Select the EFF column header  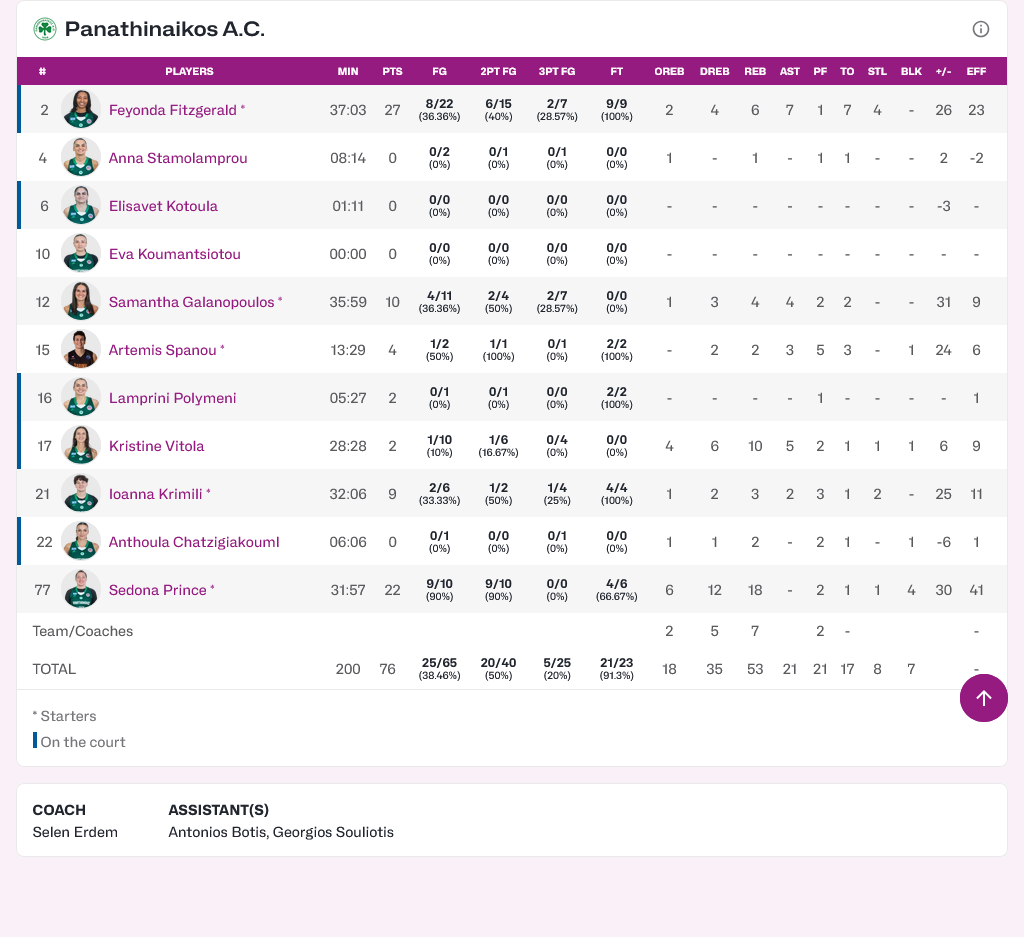pos(976,72)
